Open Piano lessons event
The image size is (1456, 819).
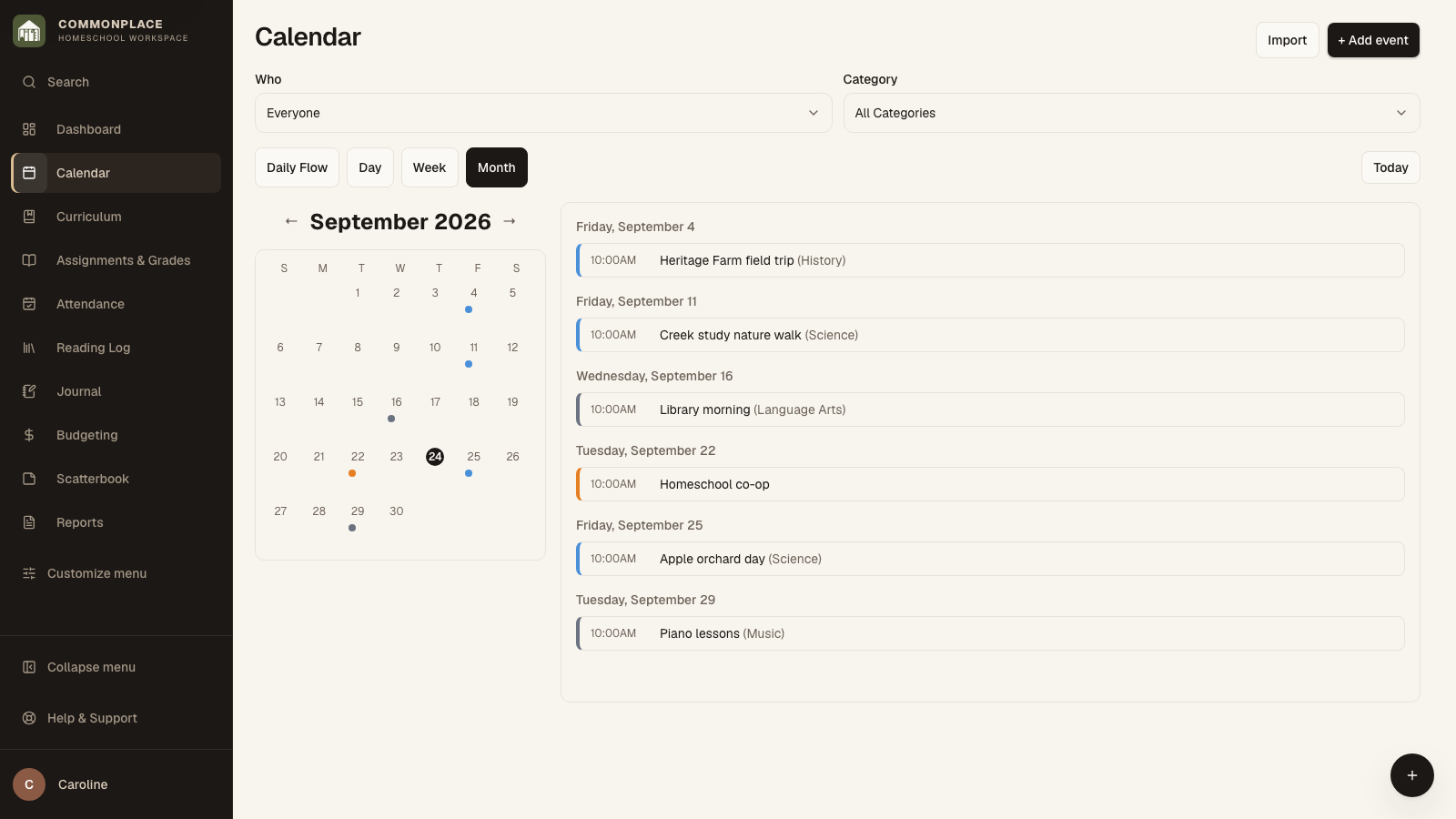[990, 633]
